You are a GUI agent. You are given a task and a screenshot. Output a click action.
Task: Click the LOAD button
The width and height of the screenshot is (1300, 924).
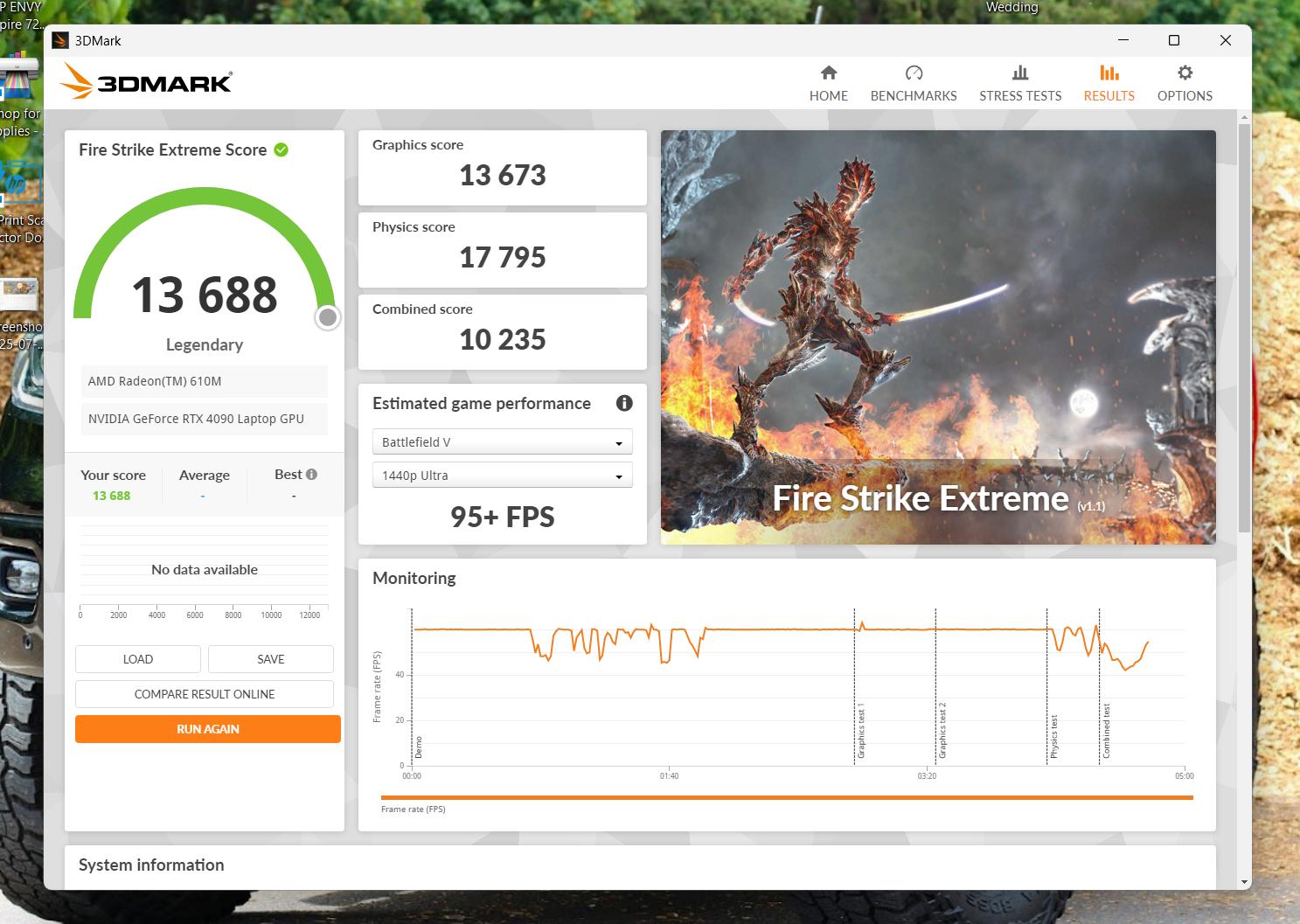tap(138, 659)
